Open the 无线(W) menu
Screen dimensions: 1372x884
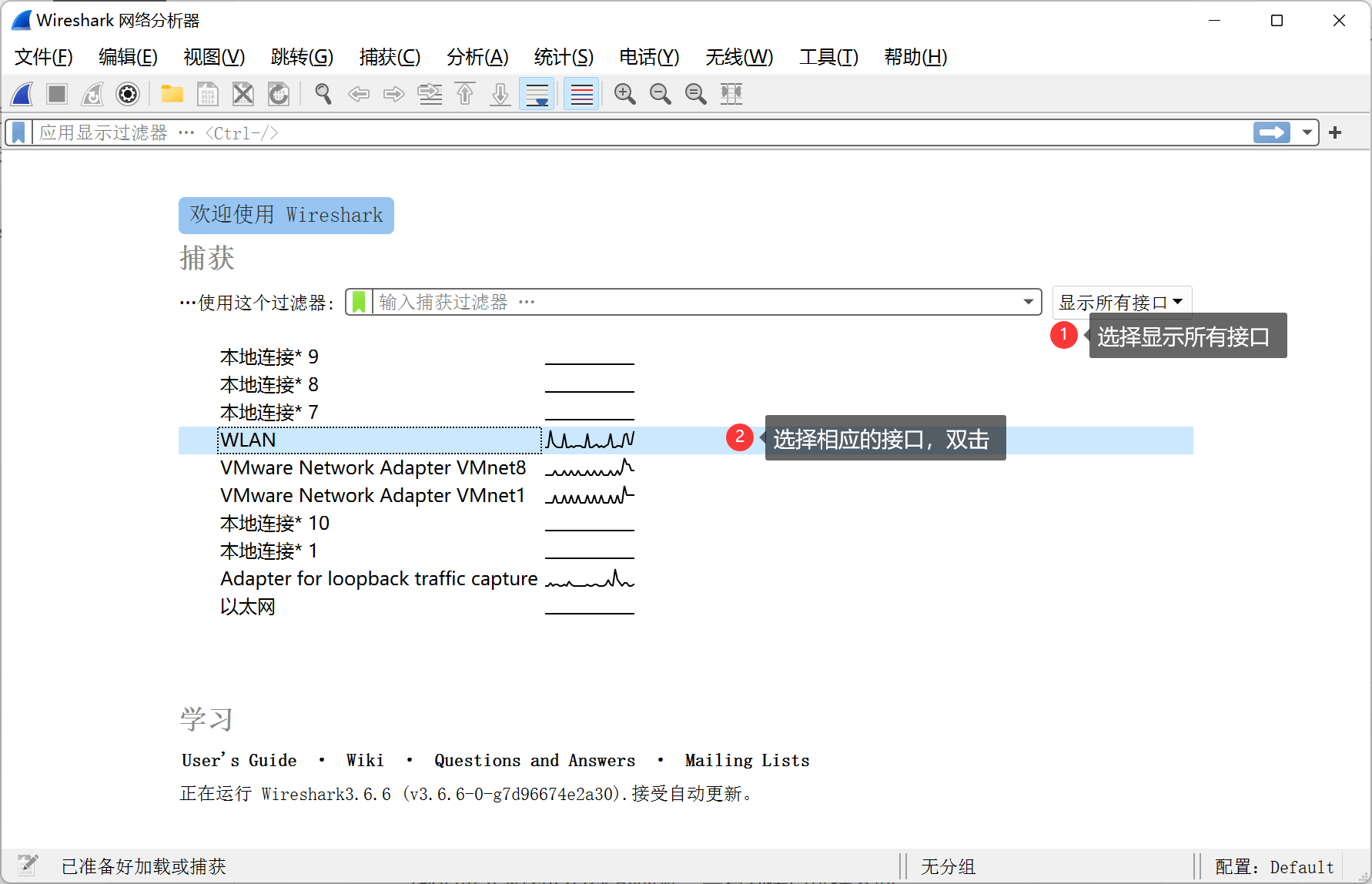(739, 57)
